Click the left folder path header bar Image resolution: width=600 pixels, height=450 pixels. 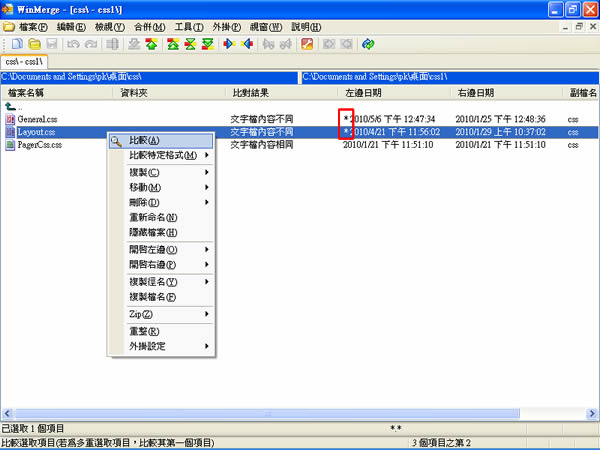pyautogui.click(x=149, y=77)
